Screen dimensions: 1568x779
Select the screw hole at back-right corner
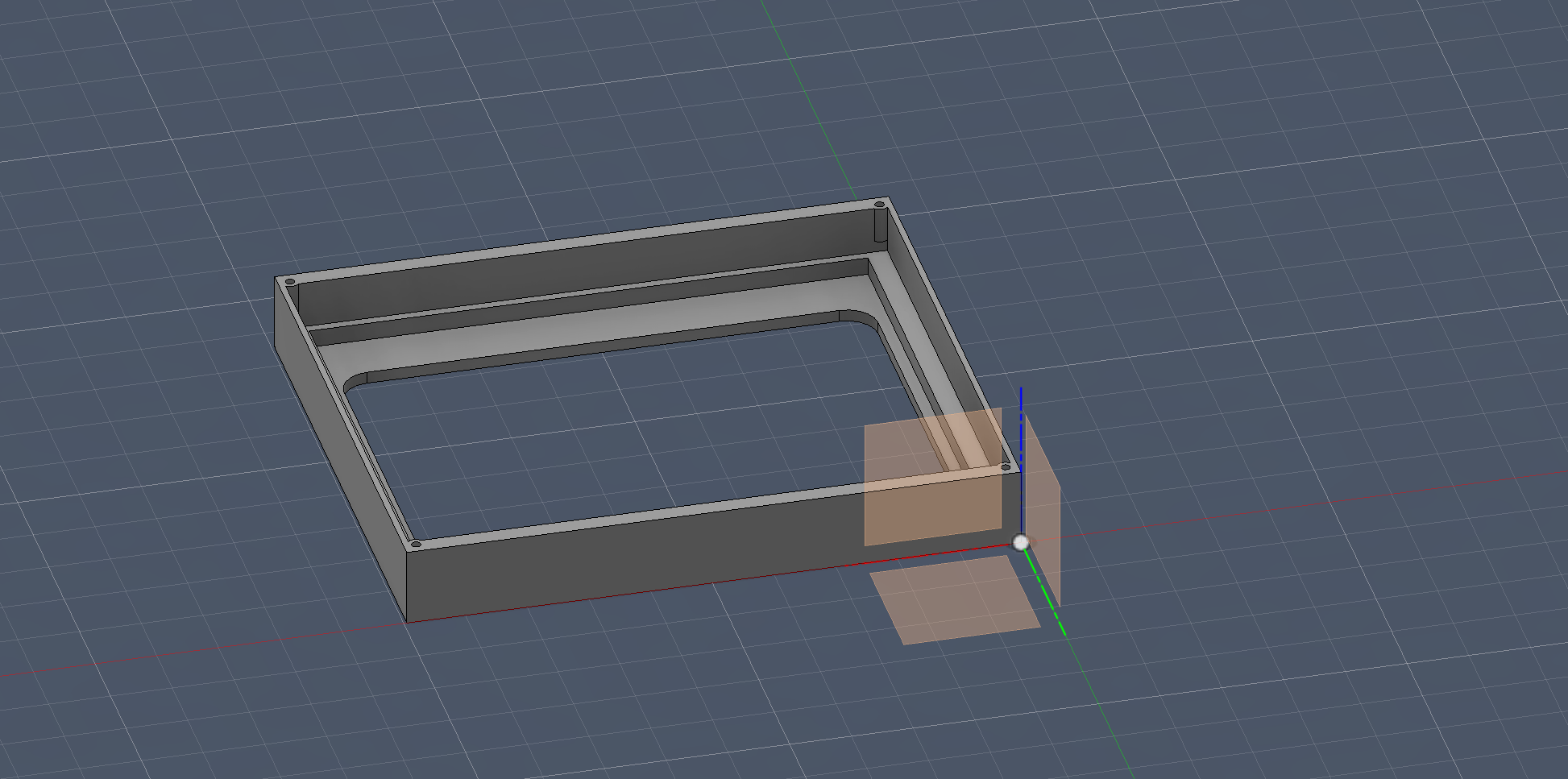879,205
